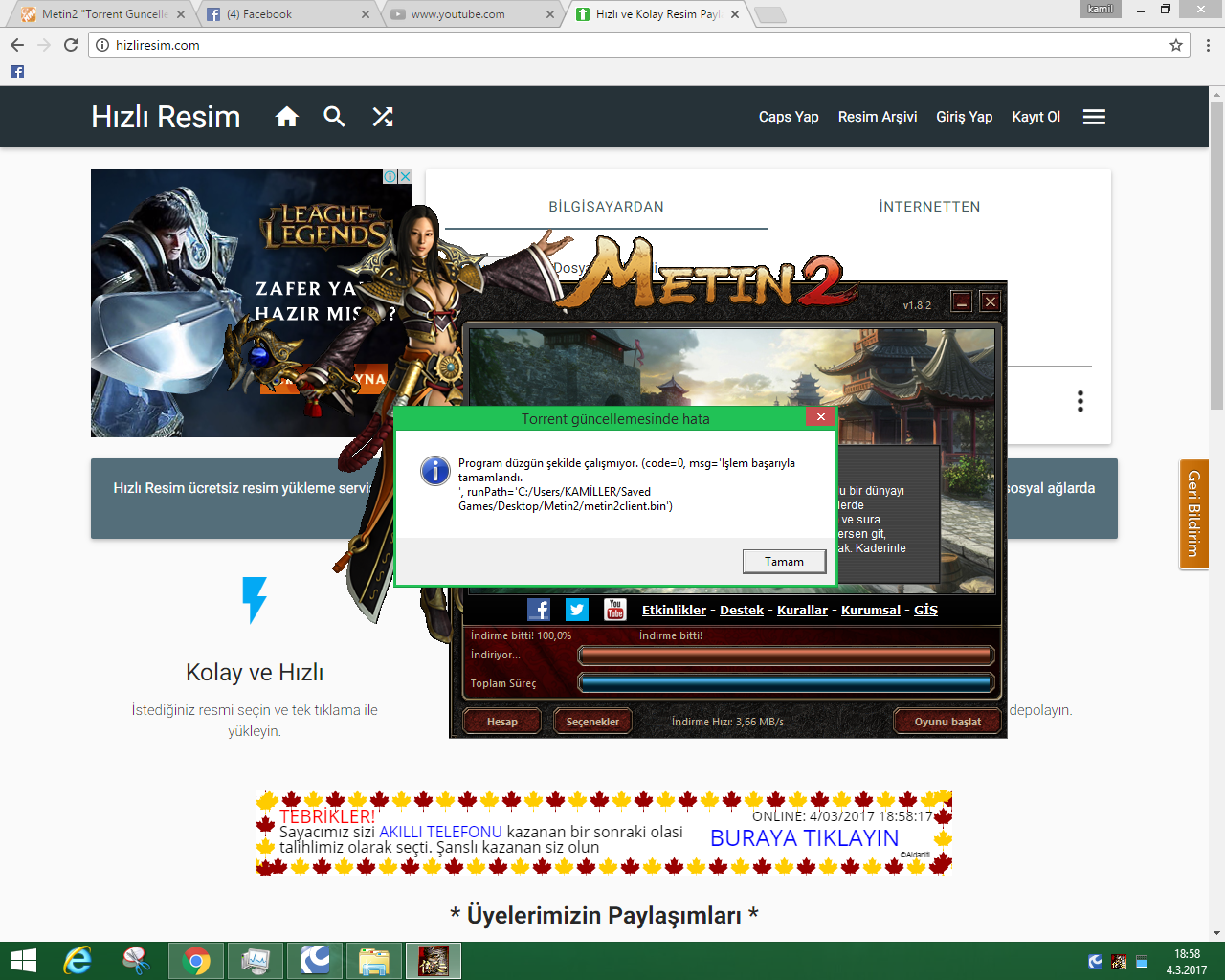Open the File Explorer taskbar icon
Image resolution: width=1225 pixels, height=980 pixels.
[374, 961]
